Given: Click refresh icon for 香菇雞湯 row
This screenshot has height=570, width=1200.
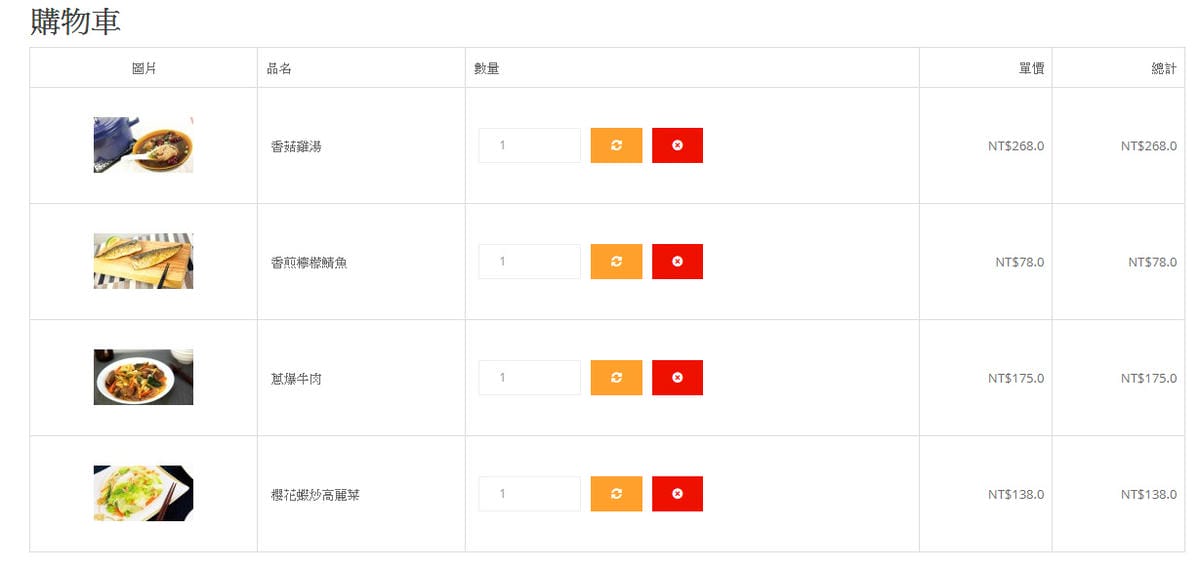Looking at the screenshot, I should (x=616, y=145).
